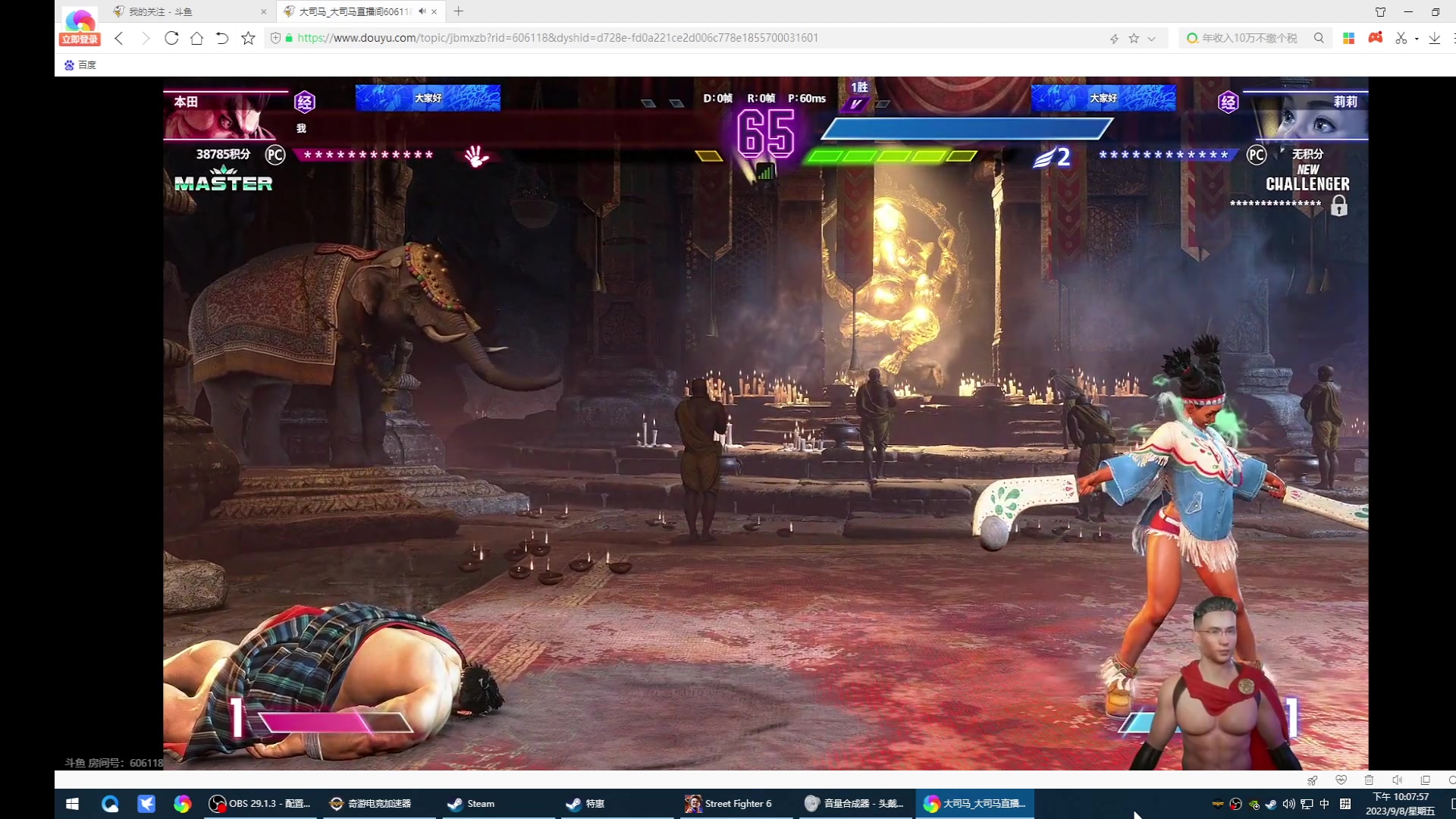
Task: Click the trash bin status icon
Action: [1369, 780]
